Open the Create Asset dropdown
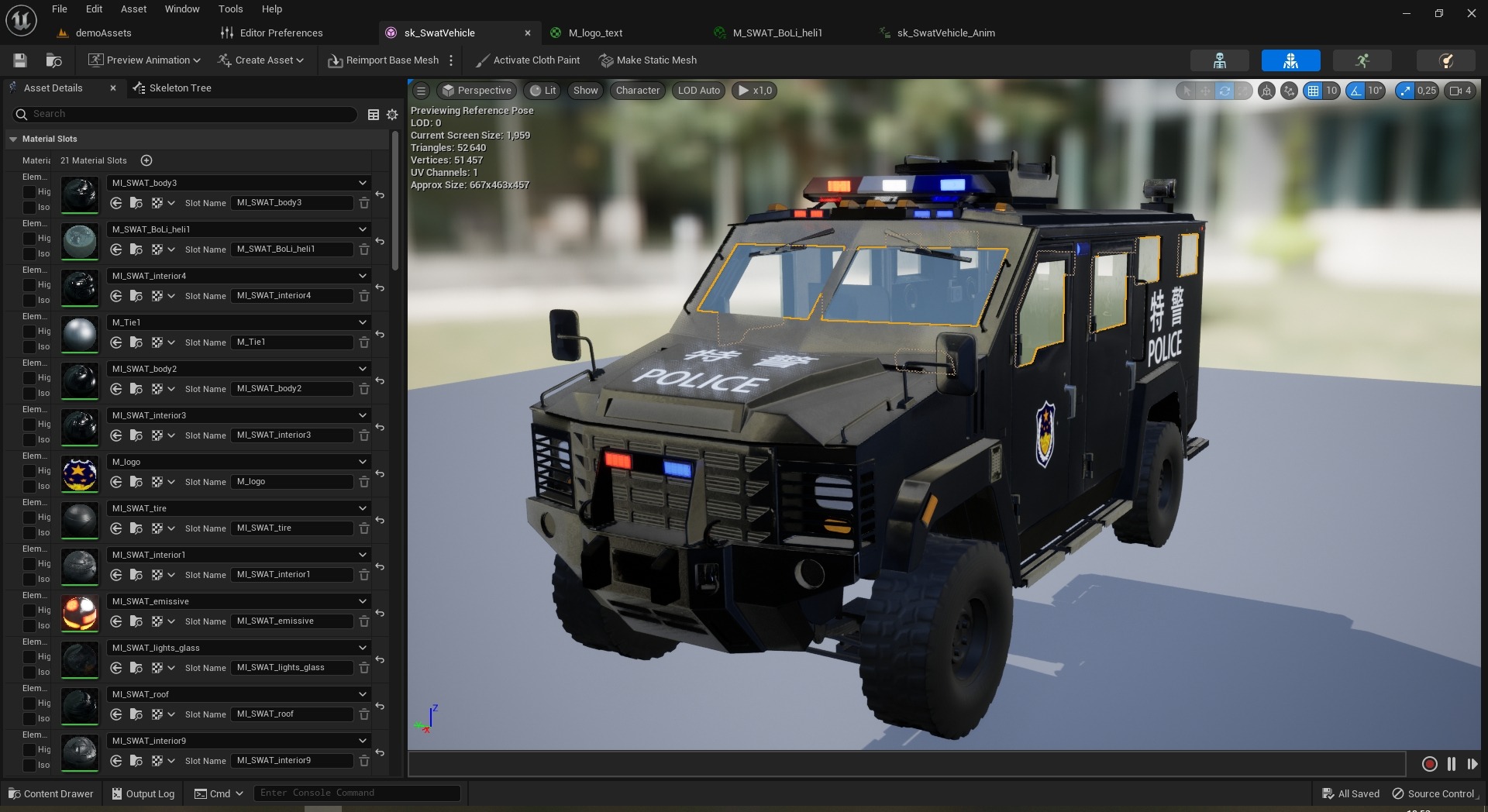The height and width of the screenshot is (812, 1488). 260,60
